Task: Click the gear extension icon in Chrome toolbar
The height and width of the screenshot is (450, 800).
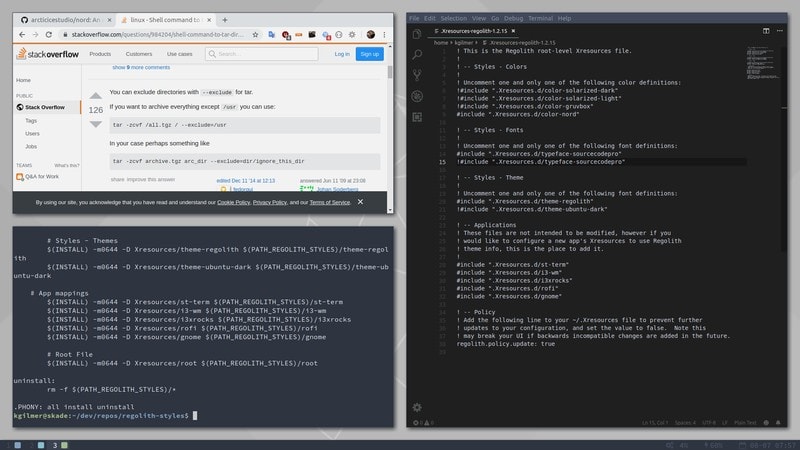Action: (x=352, y=35)
